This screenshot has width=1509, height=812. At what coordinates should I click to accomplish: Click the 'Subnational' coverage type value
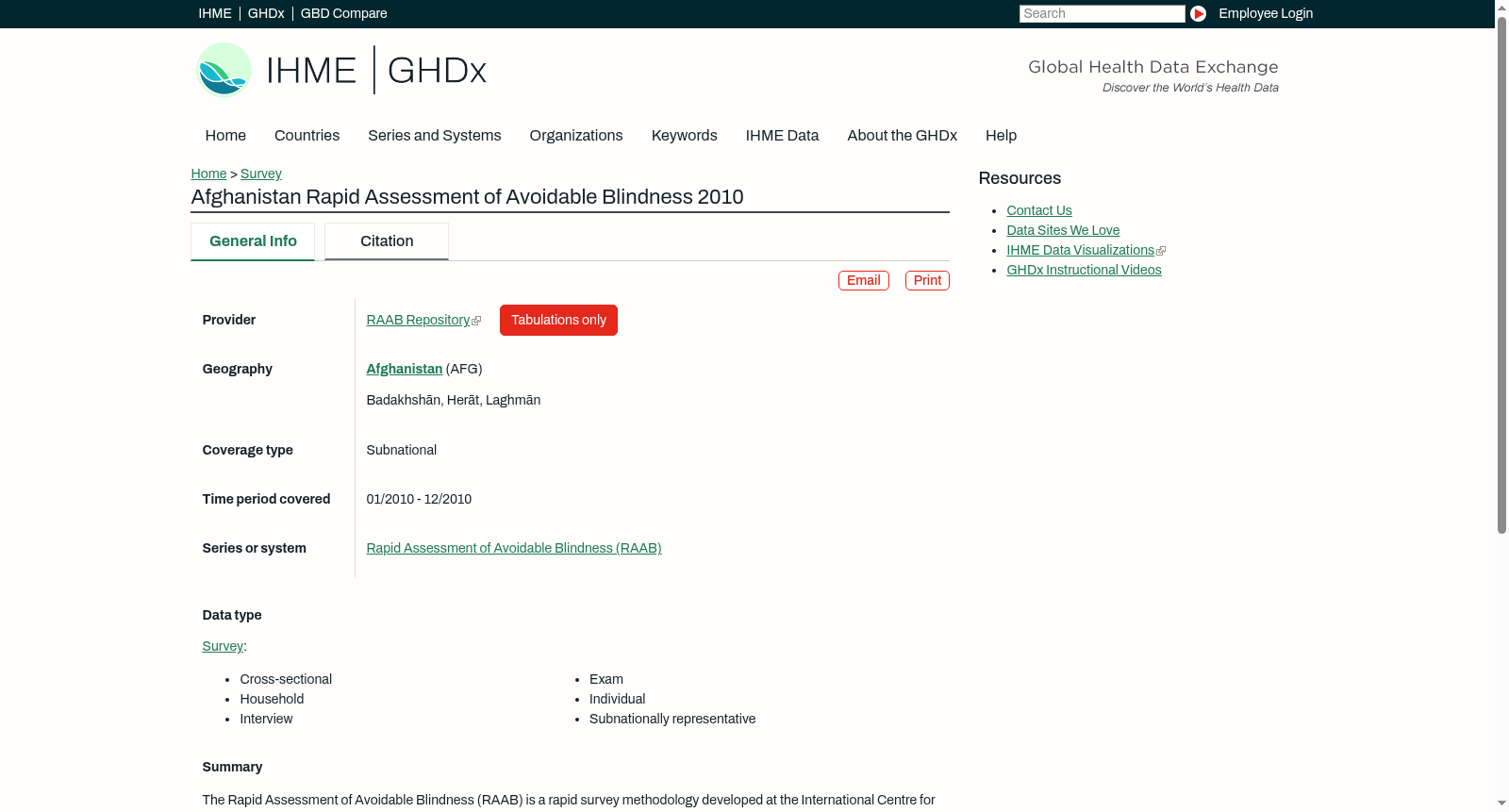click(401, 451)
